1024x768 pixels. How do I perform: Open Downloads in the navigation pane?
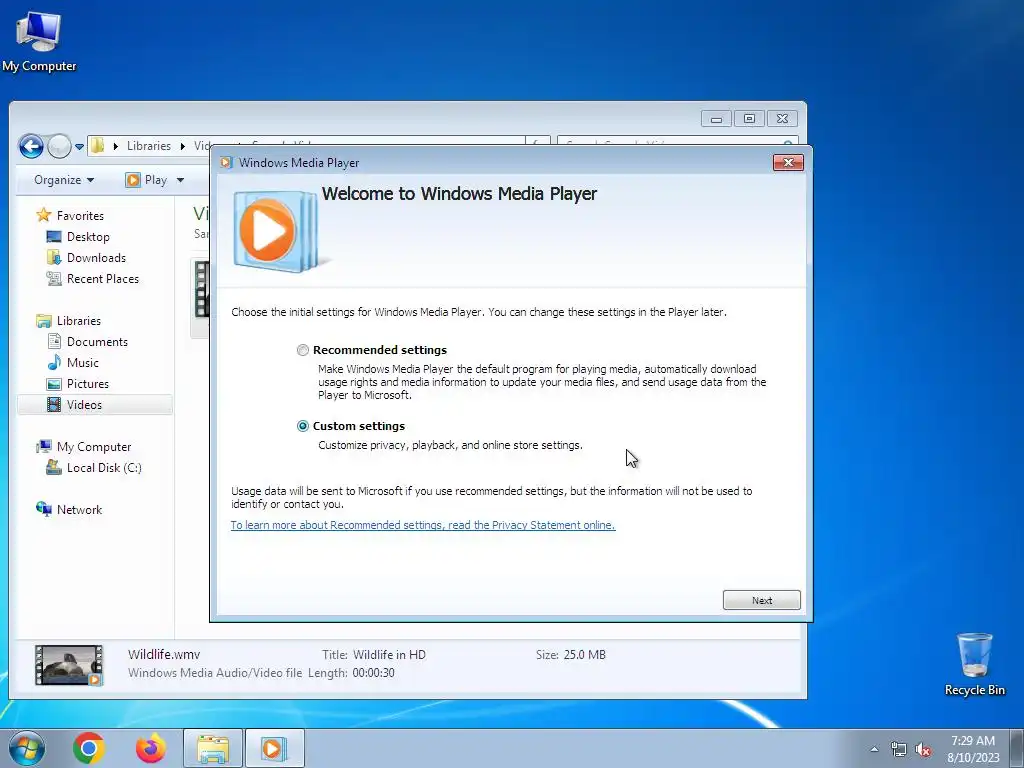click(x=96, y=257)
